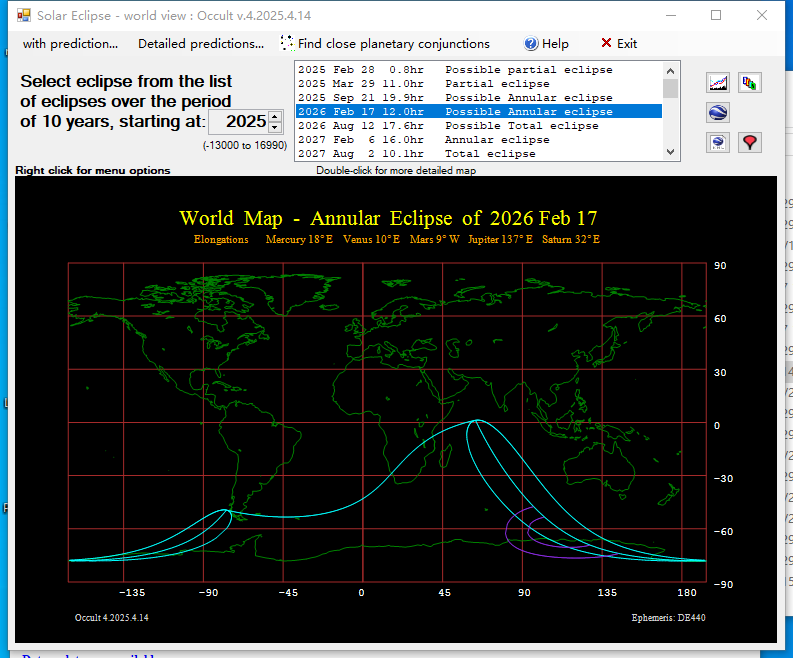Decrease the starting year with down arrow
The height and width of the screenshot is (658, 793).
[275, 127]
